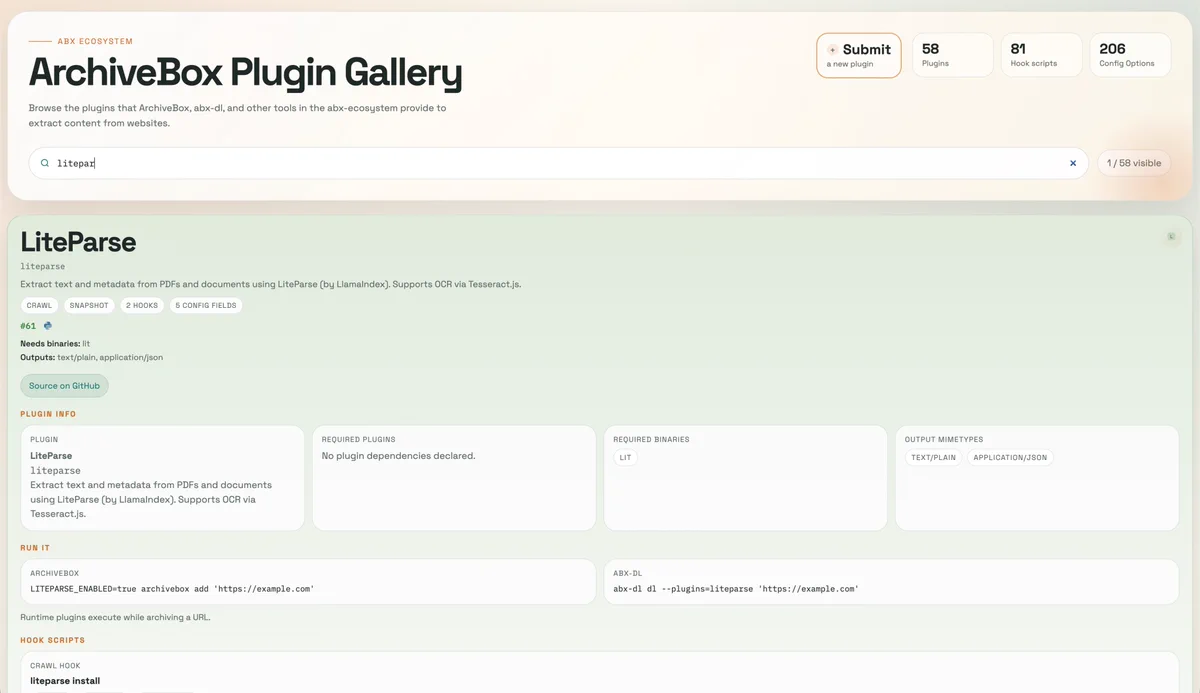
Task: Click the 5 CONFIG FIELDS tag pill
Action: click(x=206, y=305)
